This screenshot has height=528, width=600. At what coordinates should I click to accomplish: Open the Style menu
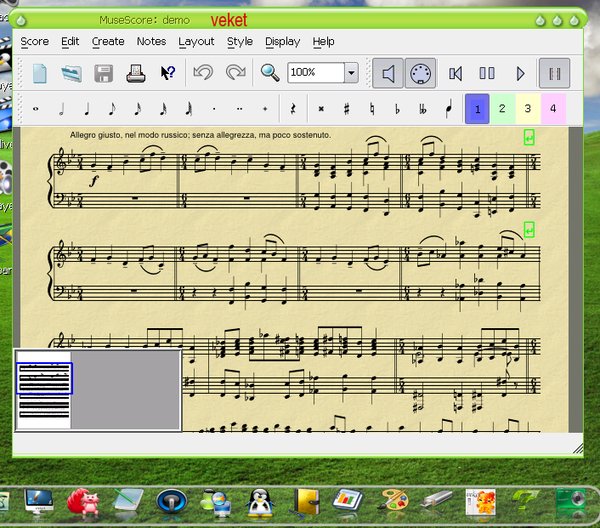(x=240, y=41)
